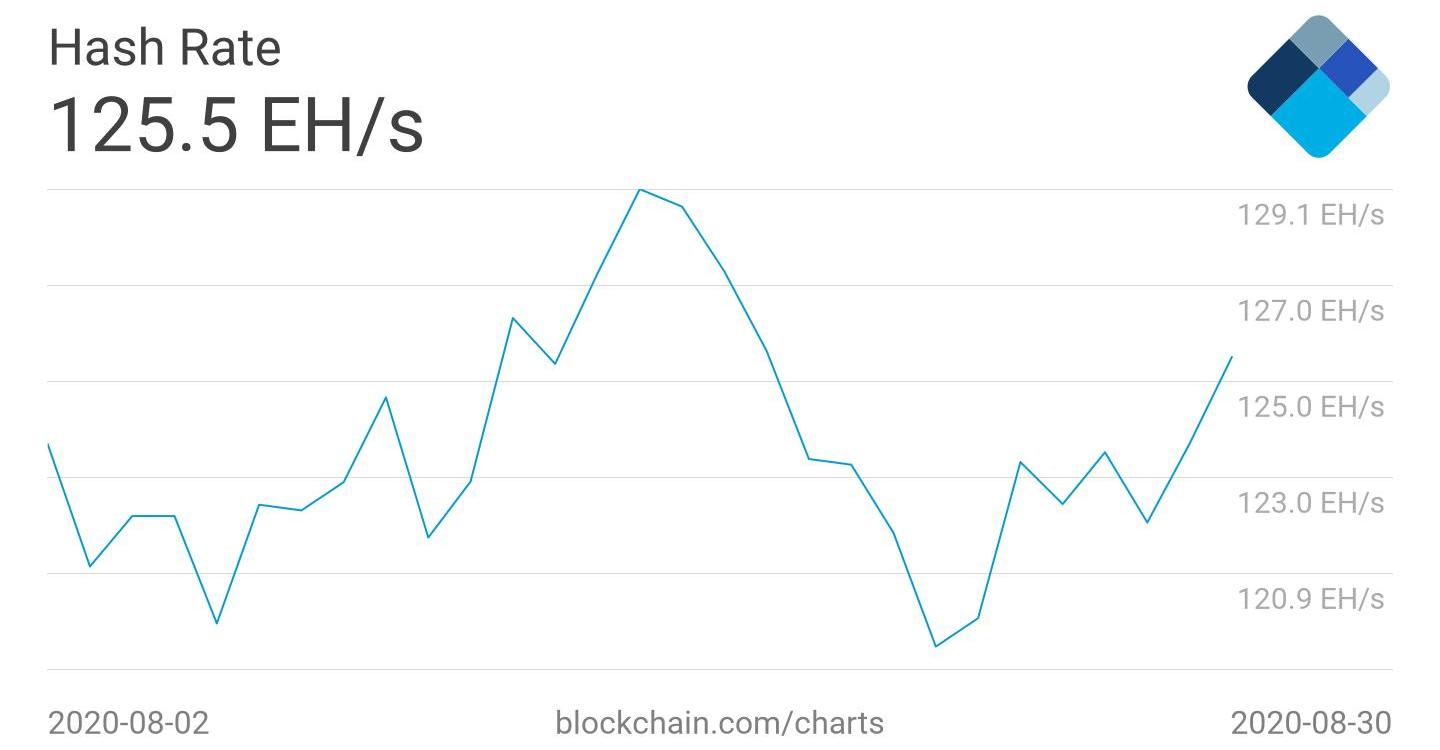Click the rightmost end point of the line
This screenshot has width=1440, height=750.
pyautogui.click(x=1231, y=357)
